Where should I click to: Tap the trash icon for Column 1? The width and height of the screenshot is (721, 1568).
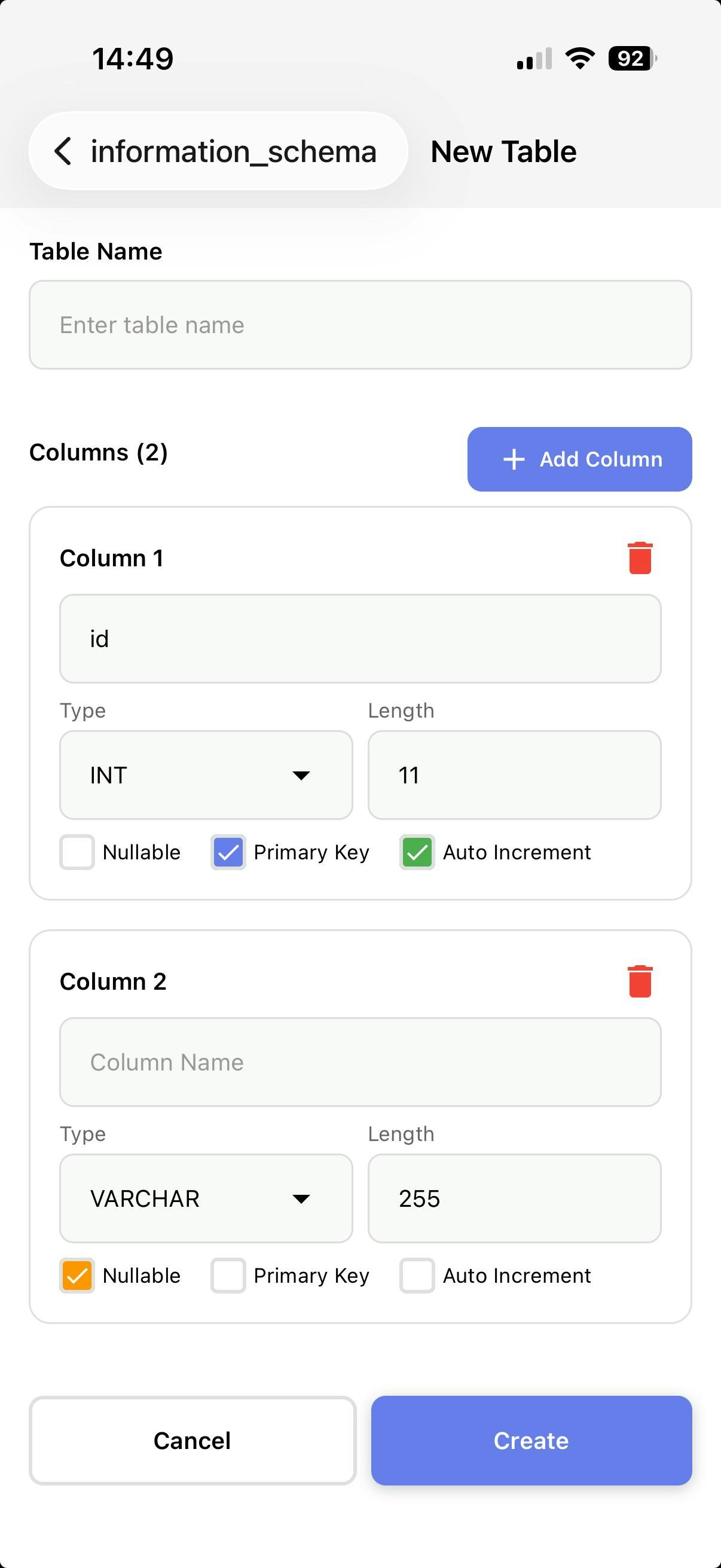640,557
